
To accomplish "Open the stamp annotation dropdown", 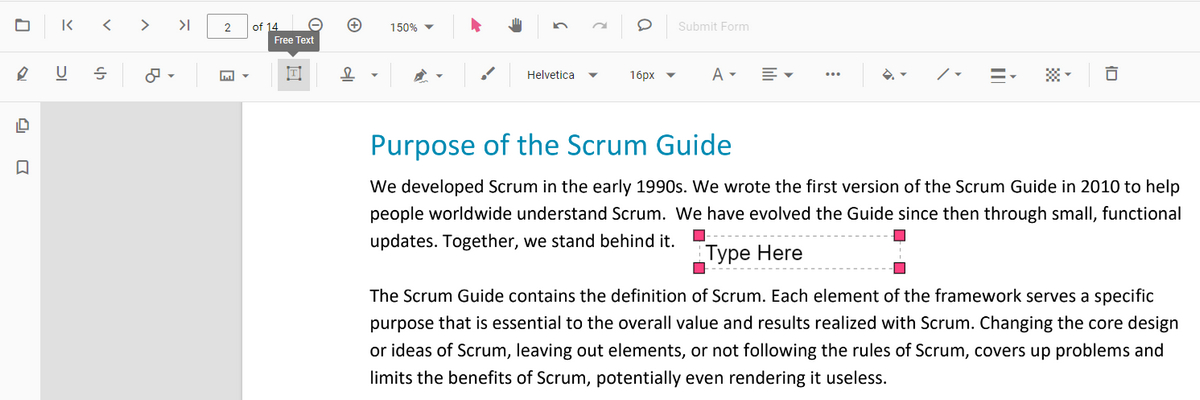I will click(x=358, y=75).
